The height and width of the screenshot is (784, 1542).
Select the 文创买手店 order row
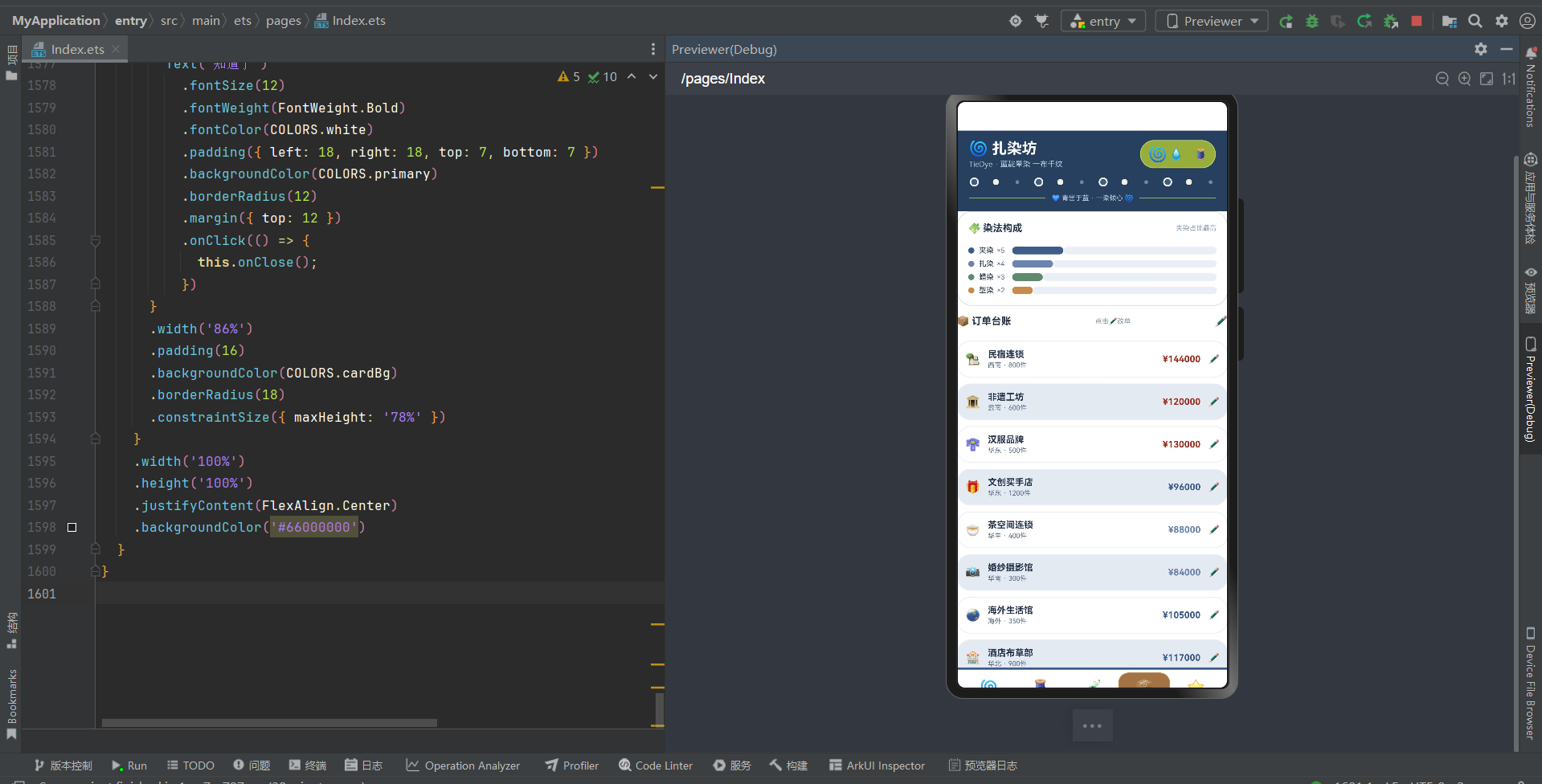point(1092,487)
